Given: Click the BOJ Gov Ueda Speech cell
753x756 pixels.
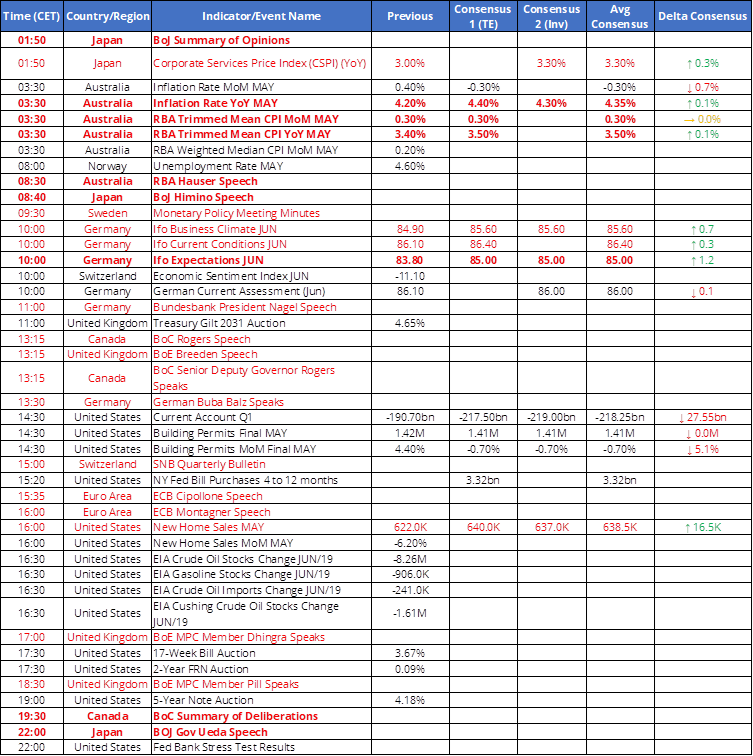Looking at the screenshot, I should coord(261,732).
